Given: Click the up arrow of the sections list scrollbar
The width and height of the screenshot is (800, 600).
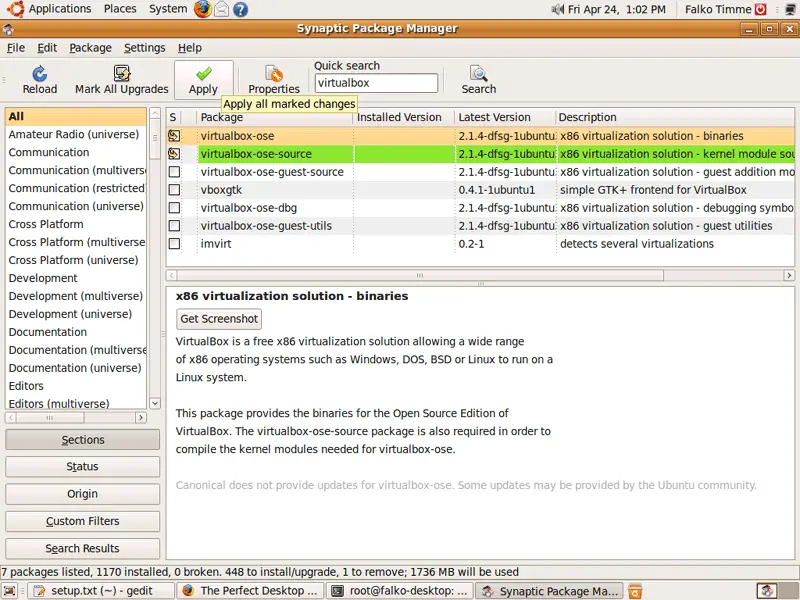Looking at the screenshot, I should pyautogui.click(x=155, y=113).
